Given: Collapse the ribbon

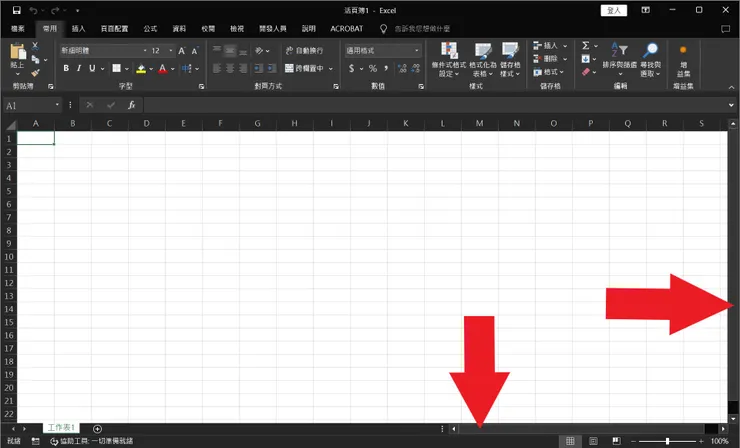Looking at the screenshot, I should point(731,87).
